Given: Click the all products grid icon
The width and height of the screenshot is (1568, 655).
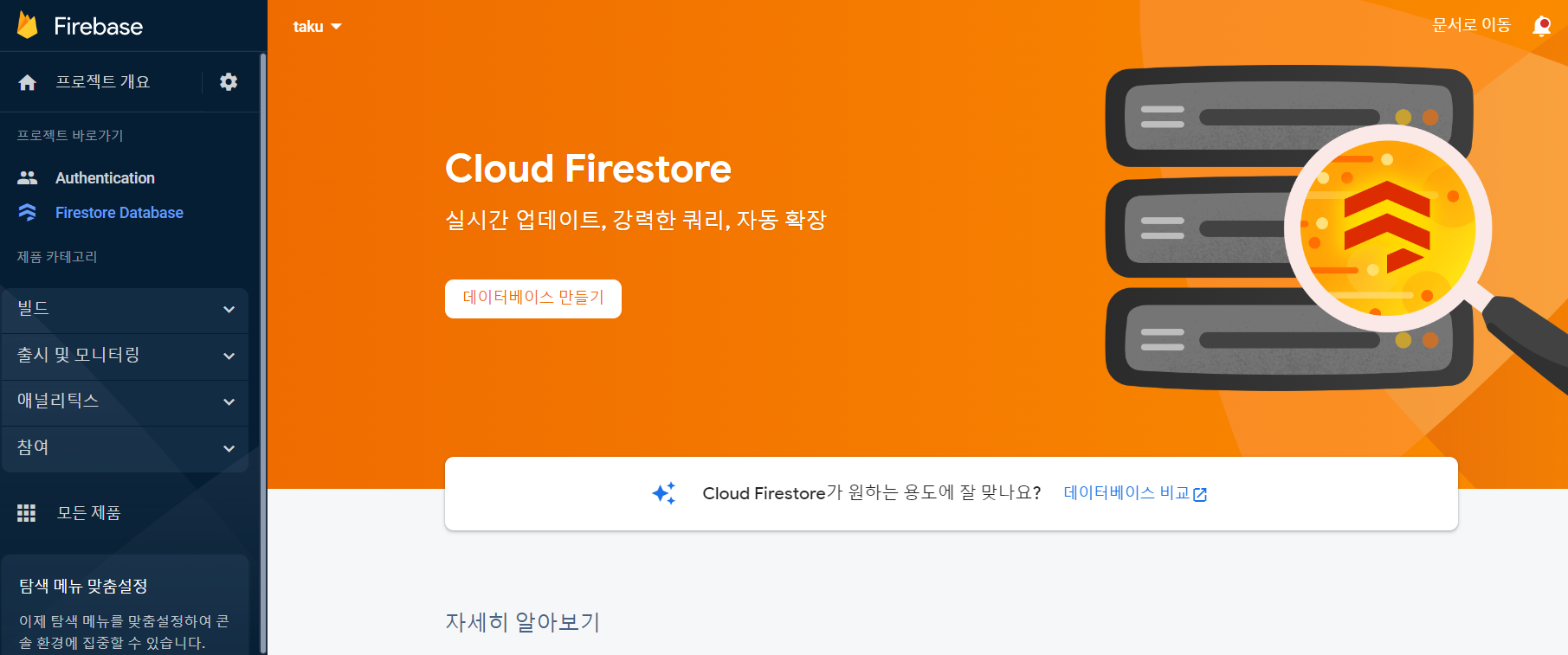Looking at the screenshot, I should pos(27,513).
